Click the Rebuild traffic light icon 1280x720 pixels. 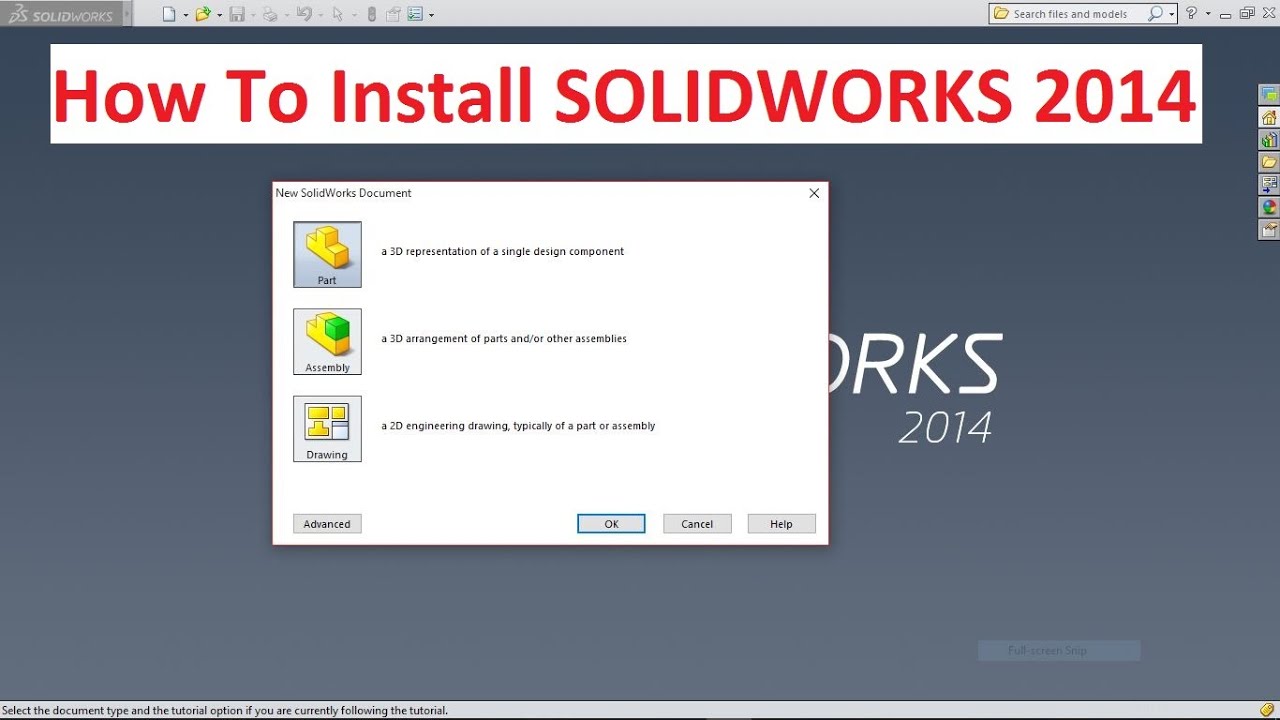372,14
